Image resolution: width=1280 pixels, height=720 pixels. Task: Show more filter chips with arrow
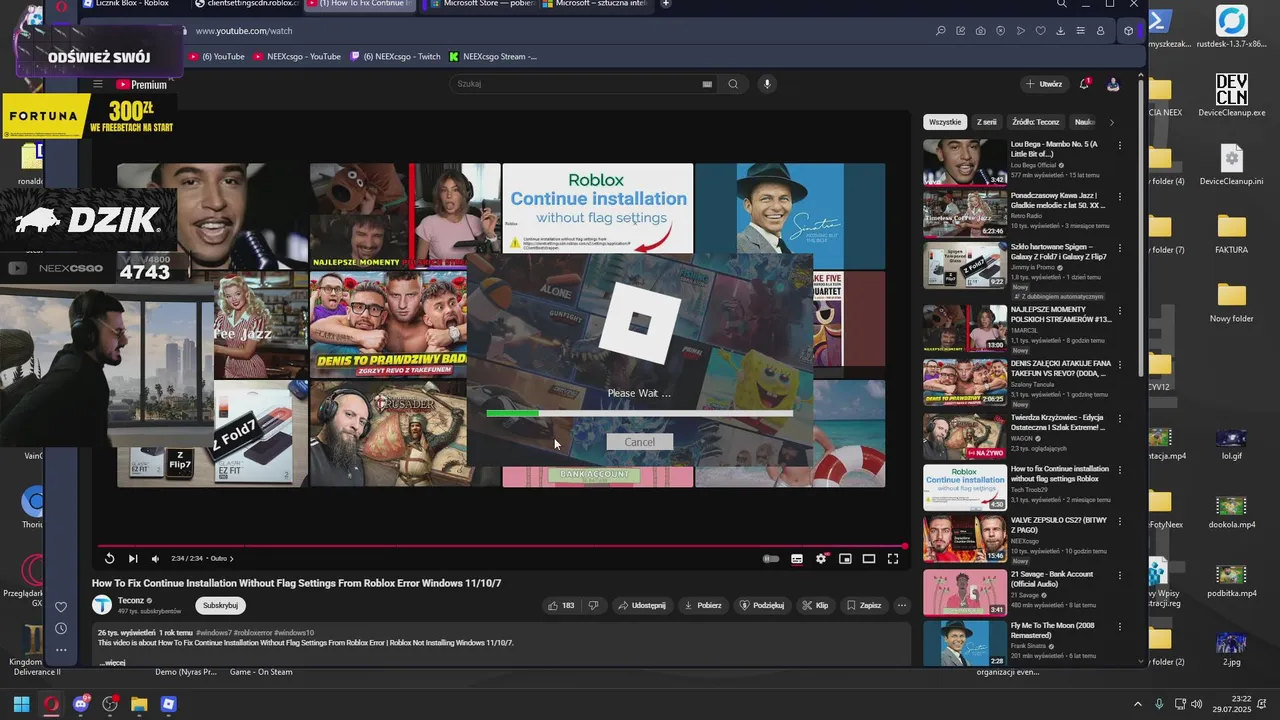point(1111,122)
